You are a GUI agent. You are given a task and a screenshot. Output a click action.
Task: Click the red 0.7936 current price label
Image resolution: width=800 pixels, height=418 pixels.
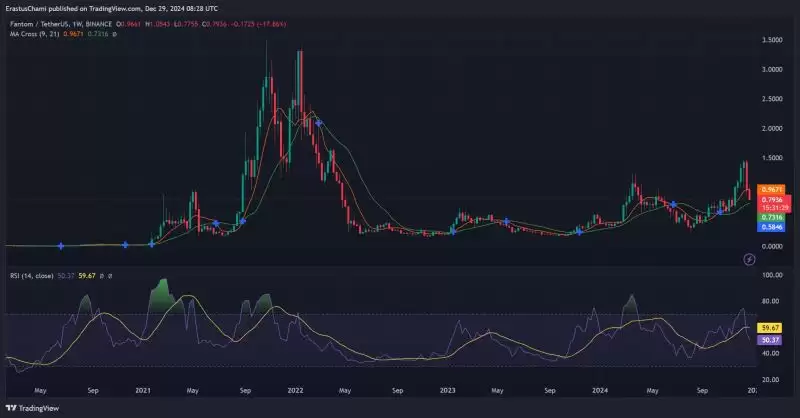coord(771,199)
